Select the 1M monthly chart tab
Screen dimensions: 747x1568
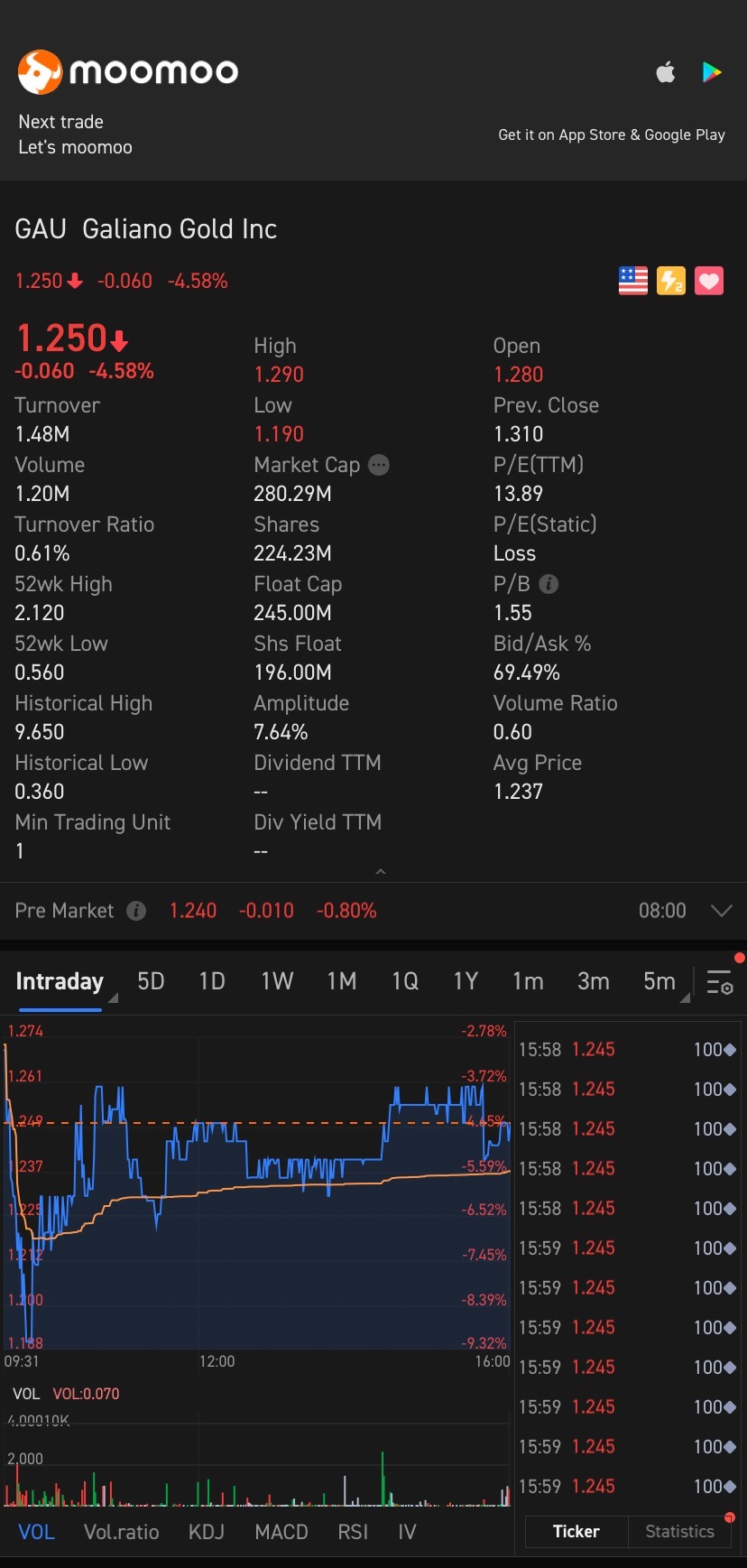342,981
